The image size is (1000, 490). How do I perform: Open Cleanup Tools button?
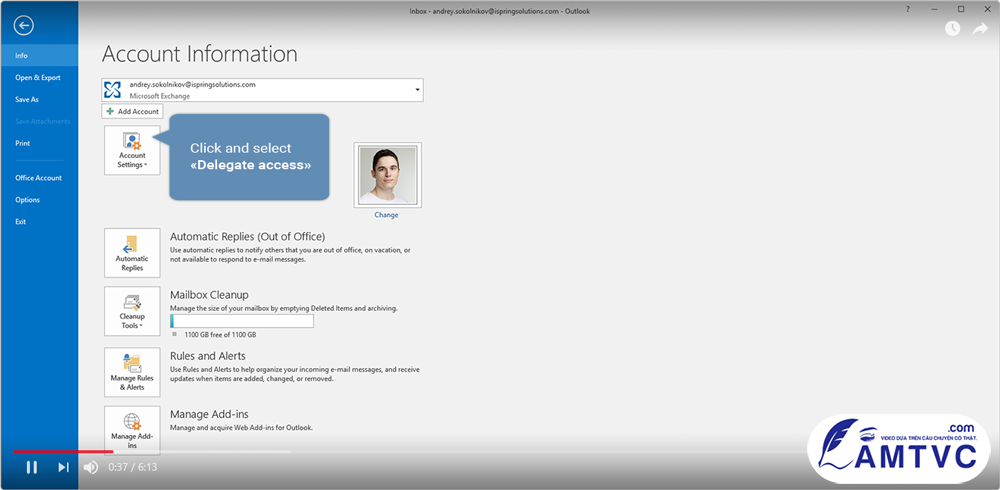(132, 311)
